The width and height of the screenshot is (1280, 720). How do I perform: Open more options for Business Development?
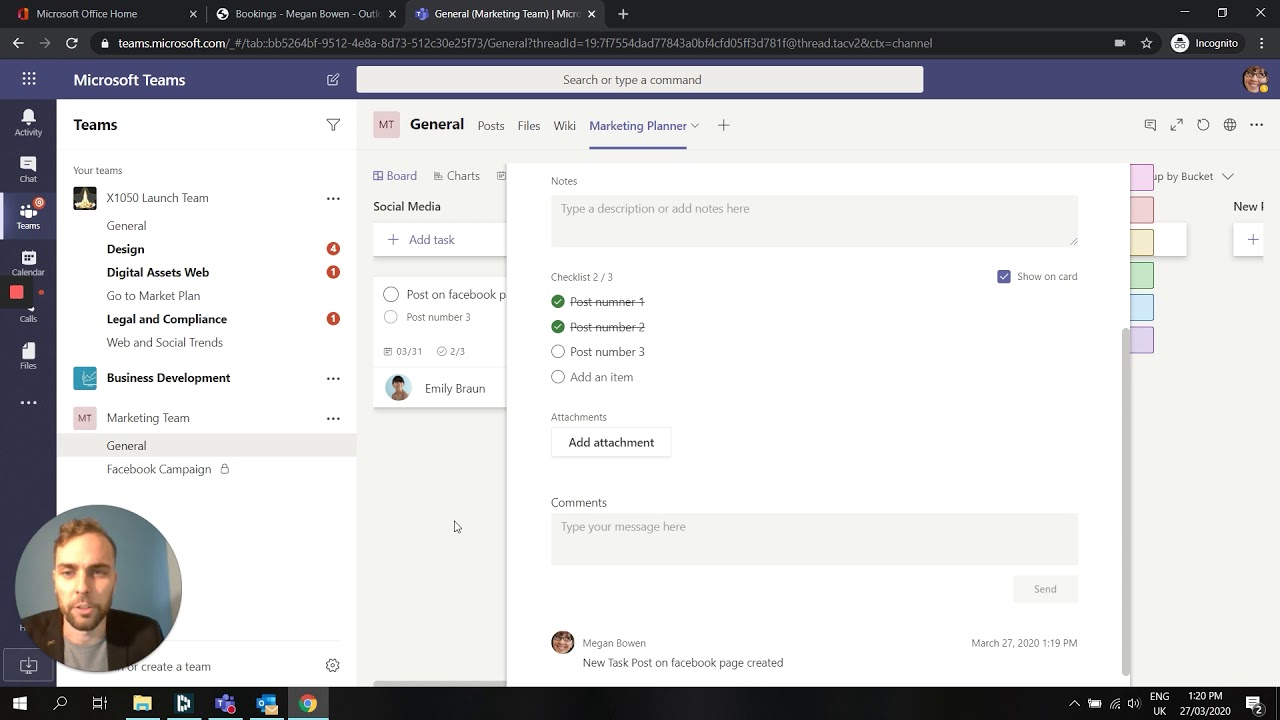pos(333,378)
